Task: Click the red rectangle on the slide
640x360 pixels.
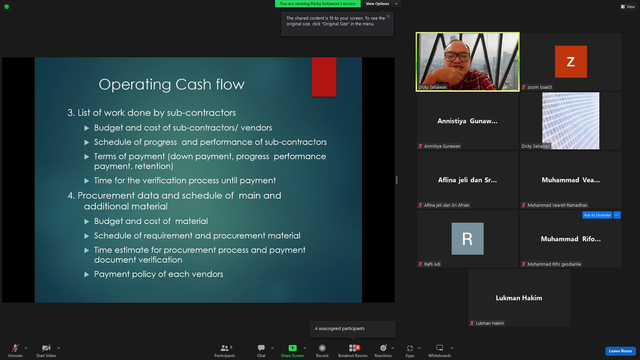Action: 324,77
